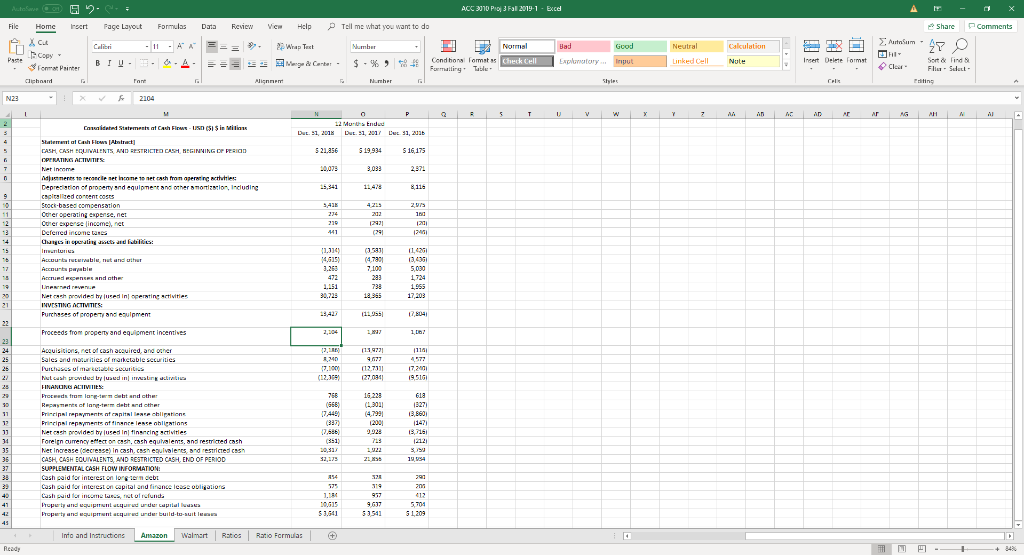Open Find & Select magnifier
The height and width of the screenshot is (555, 1024).
click(x=959, y=55)
